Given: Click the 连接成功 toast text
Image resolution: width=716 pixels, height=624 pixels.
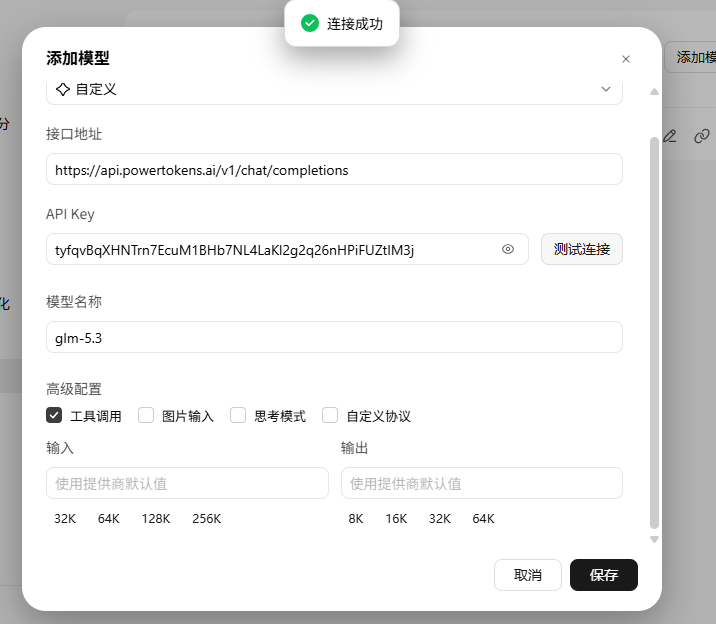Looking at the screenshot, I should pos(355,24).
